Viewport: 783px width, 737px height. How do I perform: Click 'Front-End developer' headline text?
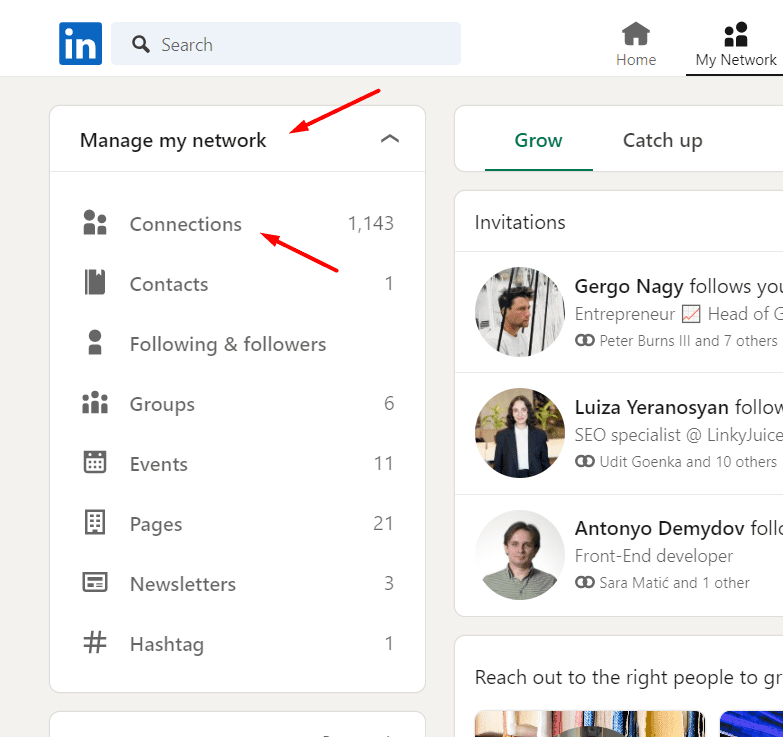coord(654,556)
